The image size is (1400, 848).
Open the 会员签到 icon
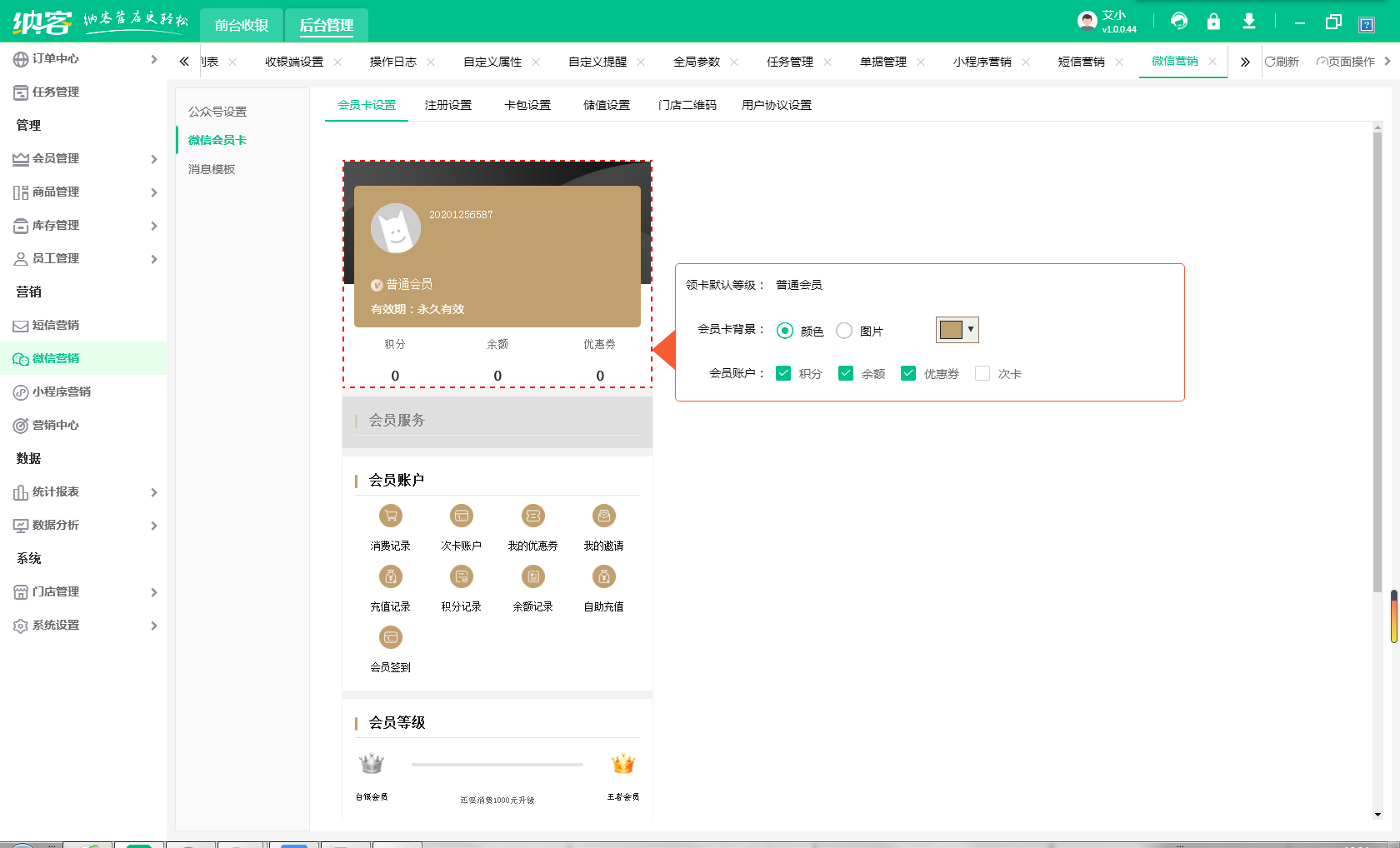pos(391,636)
